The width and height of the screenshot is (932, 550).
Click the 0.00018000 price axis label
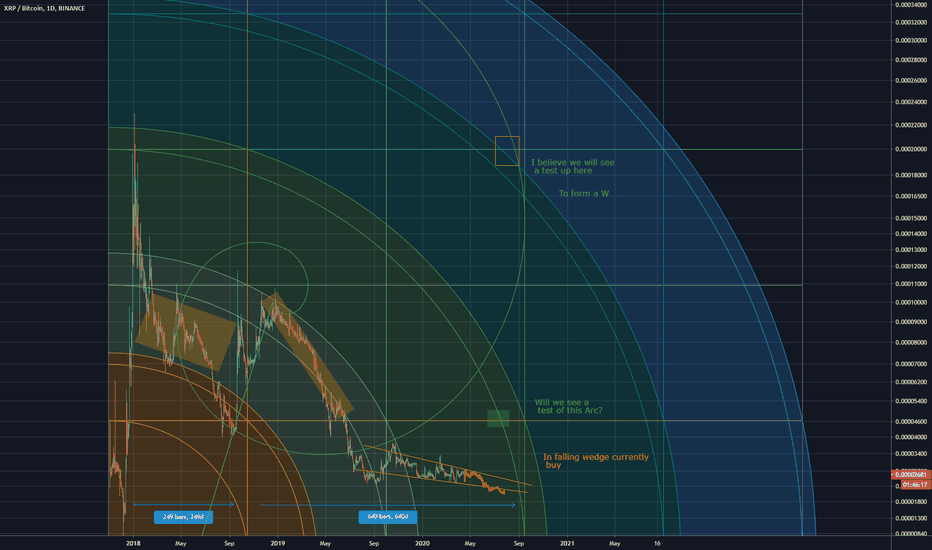(911, 175)
